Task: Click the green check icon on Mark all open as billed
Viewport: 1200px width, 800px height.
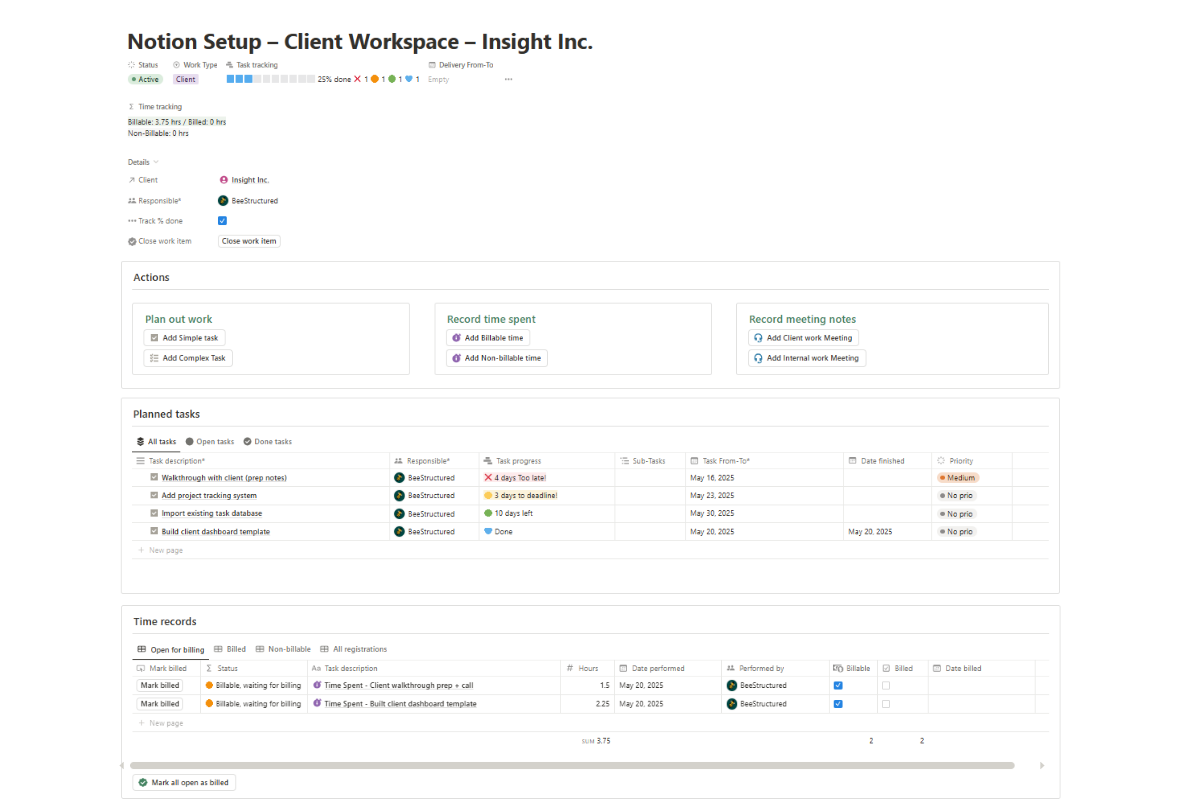Action: (143, 783)
